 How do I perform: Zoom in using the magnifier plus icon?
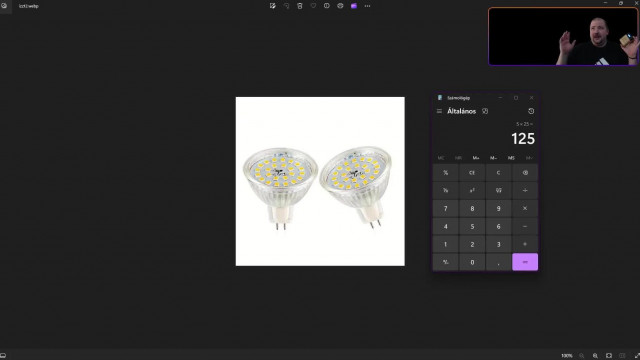coord(595,356)
